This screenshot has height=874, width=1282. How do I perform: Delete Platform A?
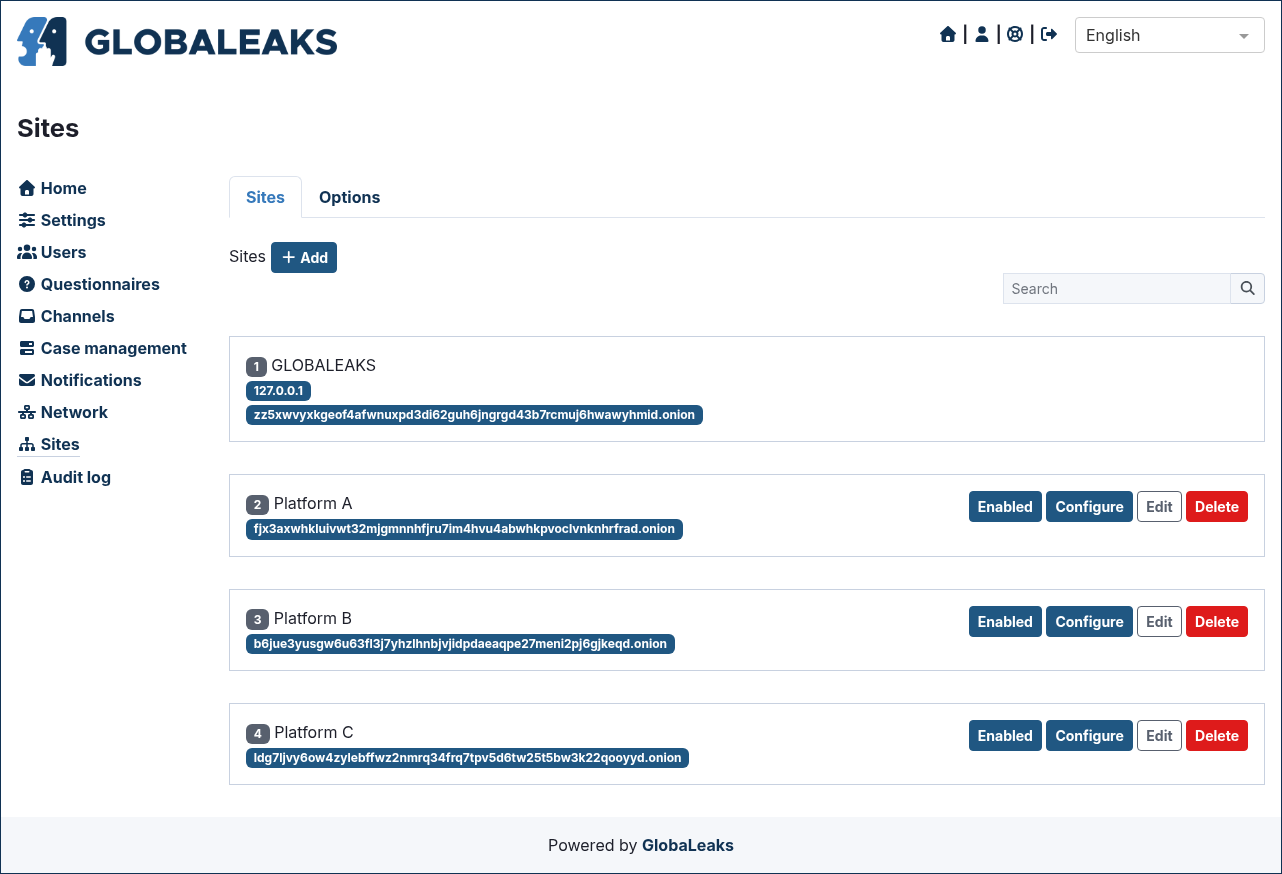click(x=1217, y=506)
